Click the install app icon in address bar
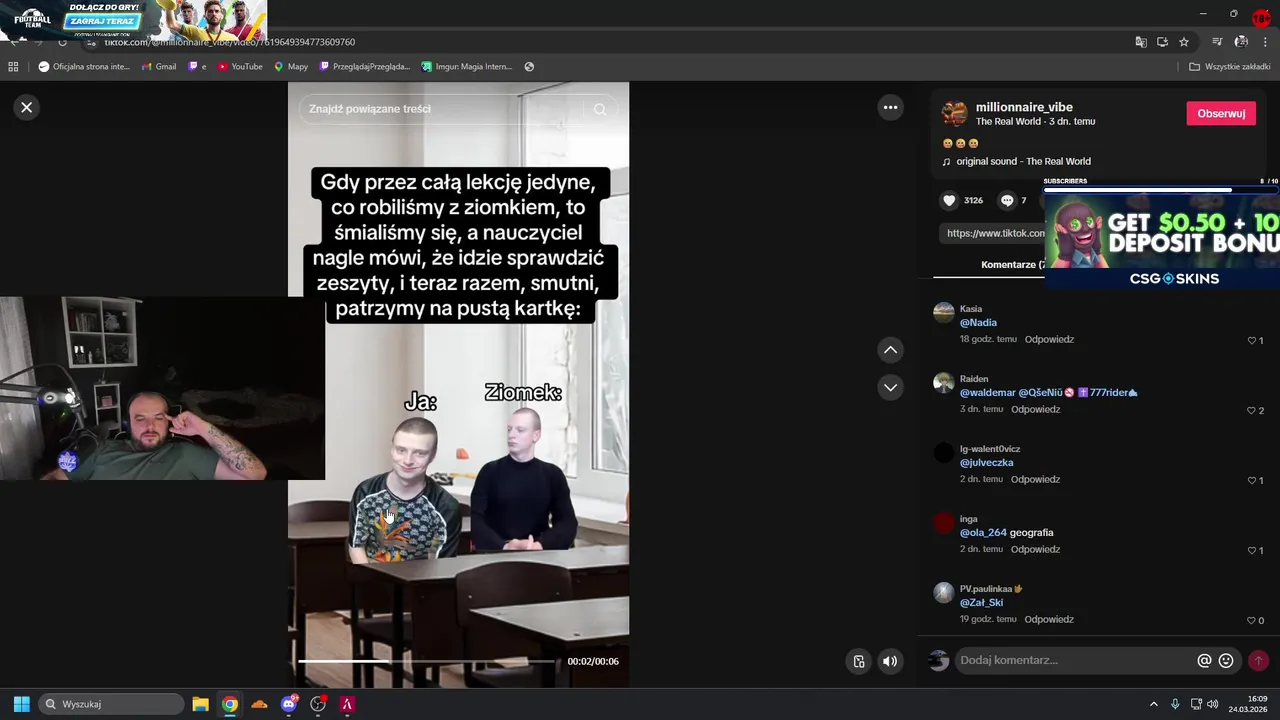This screenshot has height=720, width=1280. tap(1162, 42)
